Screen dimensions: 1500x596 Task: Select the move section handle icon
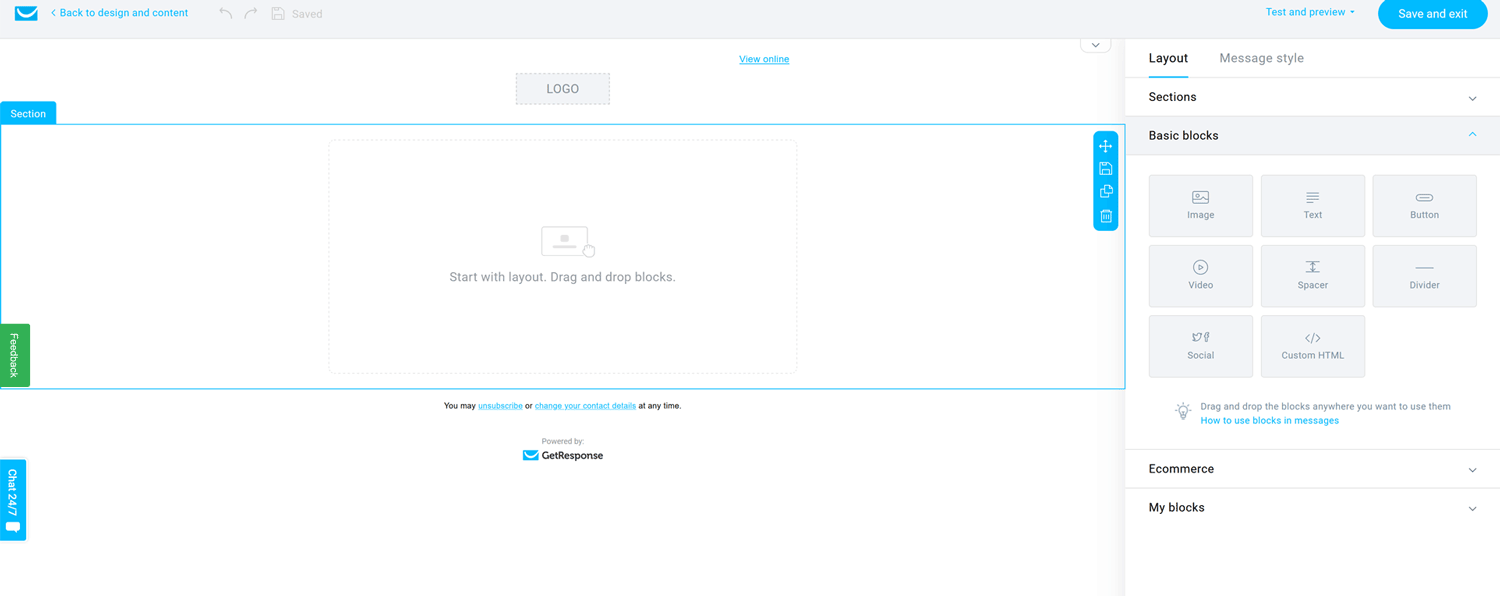(1105, 146)
